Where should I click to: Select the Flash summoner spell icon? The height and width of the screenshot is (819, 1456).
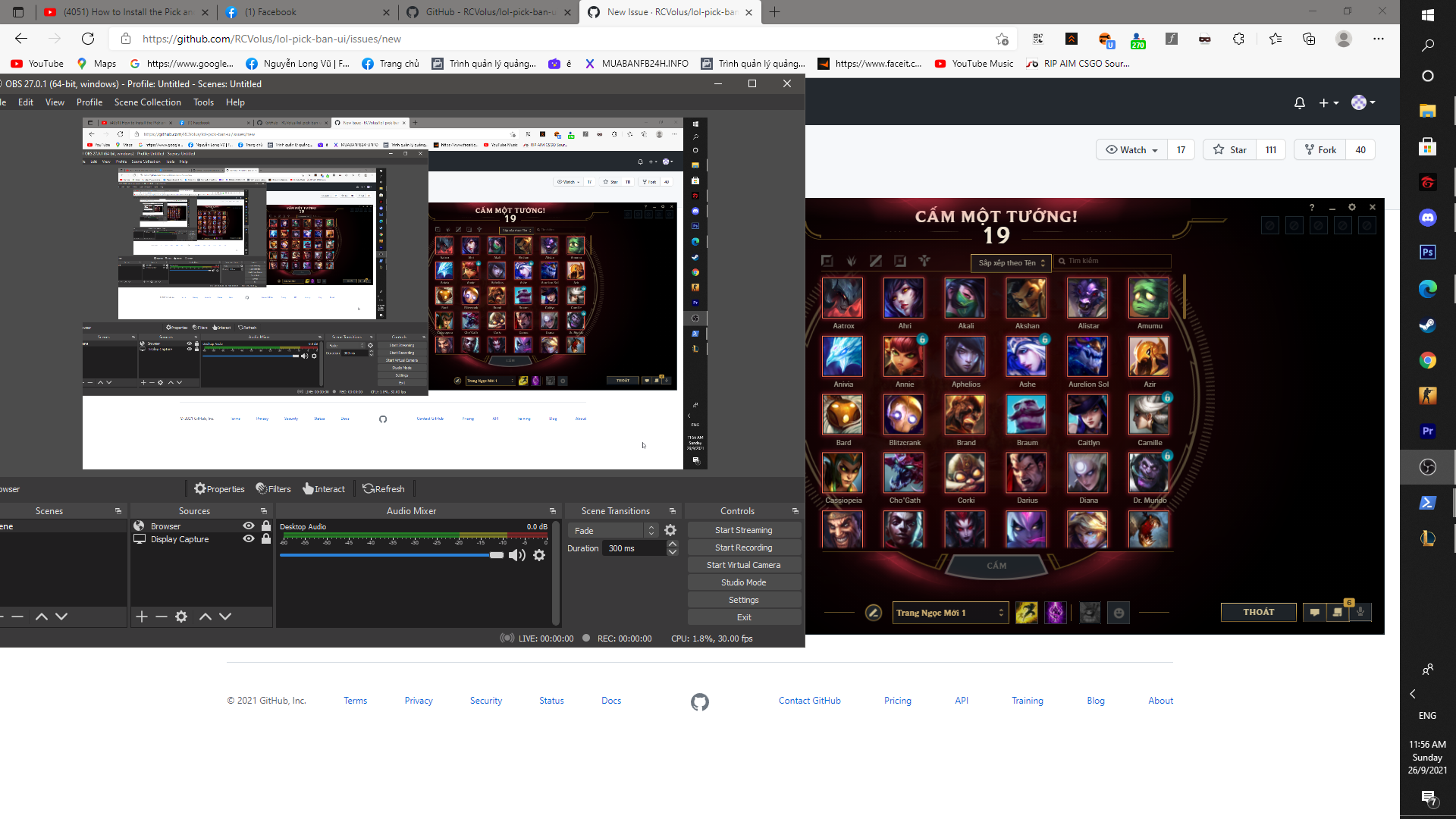[1027, 612]
